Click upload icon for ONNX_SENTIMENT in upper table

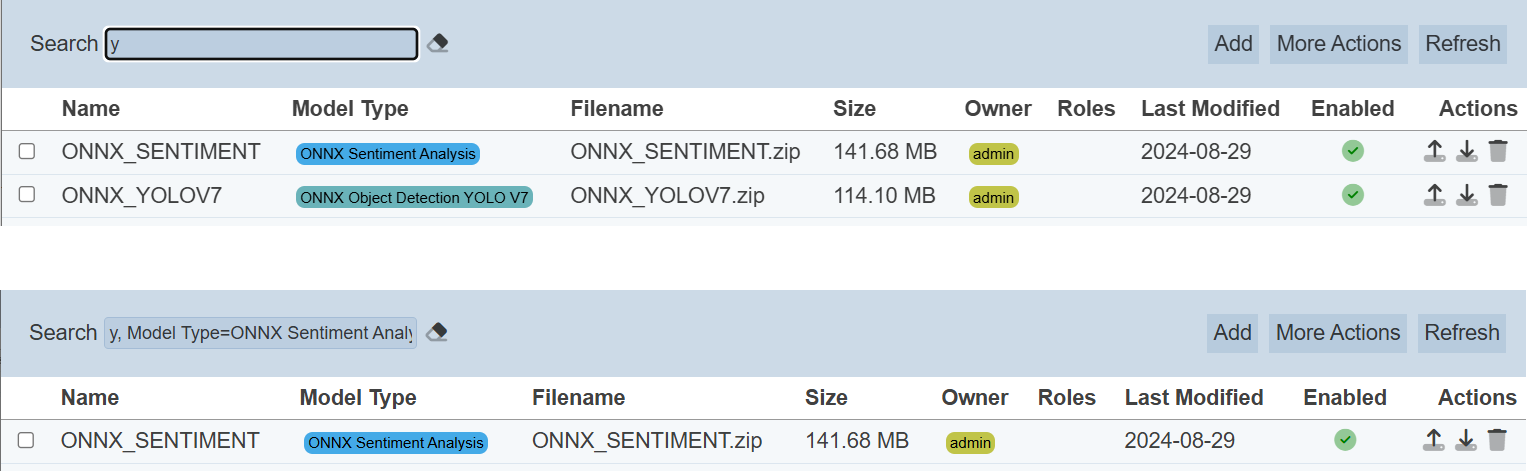pos(1434,151)
